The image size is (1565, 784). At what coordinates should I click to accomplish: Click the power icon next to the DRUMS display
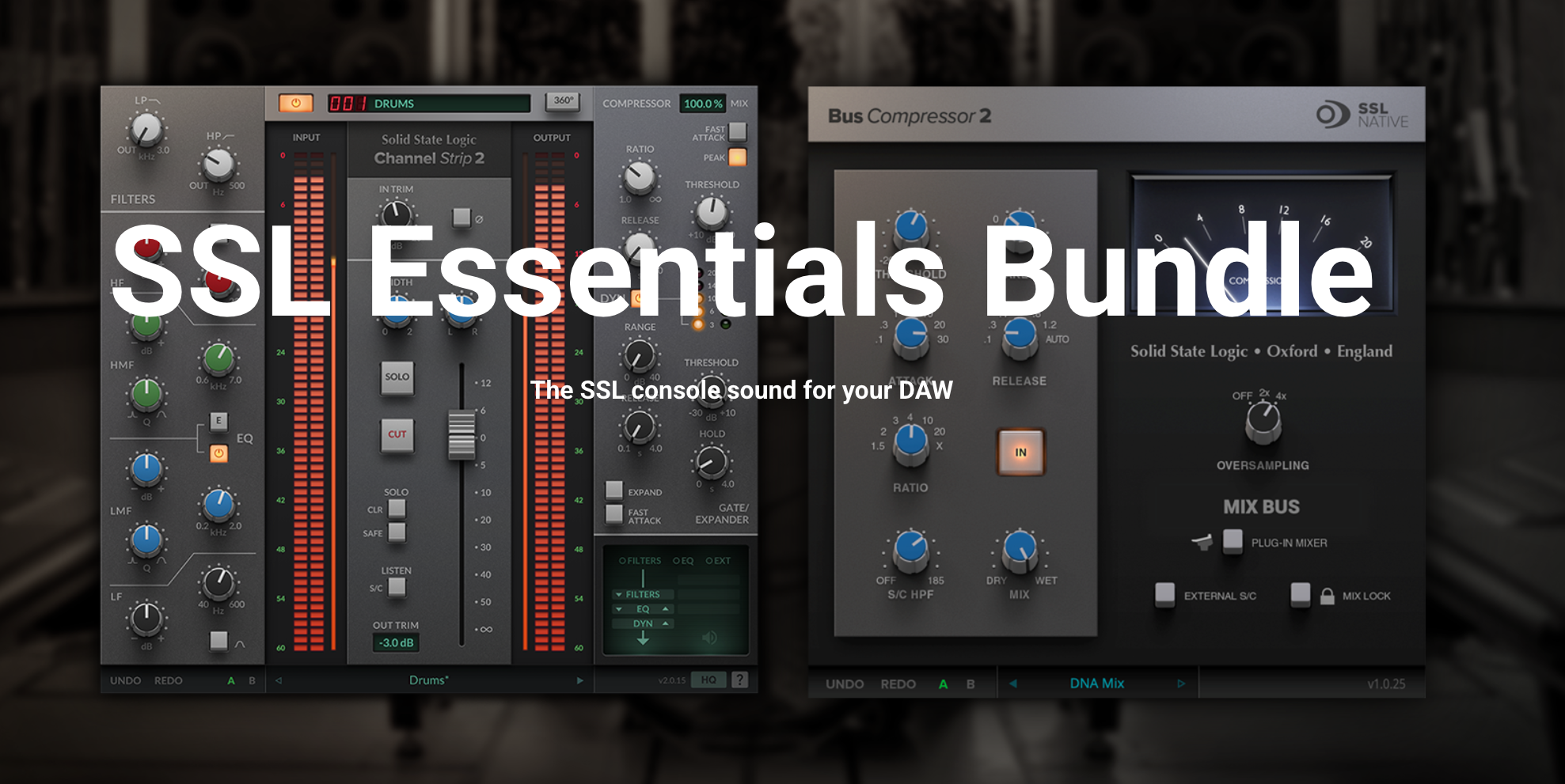click(x=297, y=103)
